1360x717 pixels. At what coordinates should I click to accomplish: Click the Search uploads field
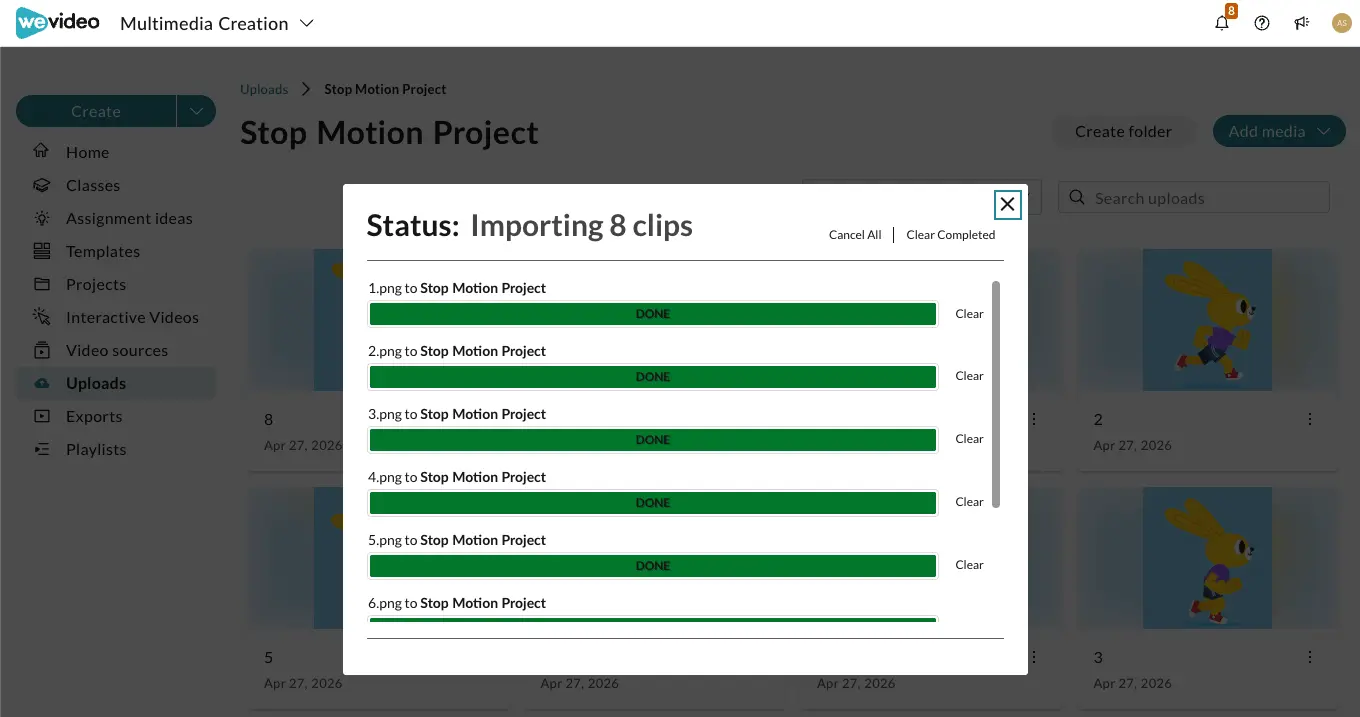pyautogui.click(x=1194, y=198)
